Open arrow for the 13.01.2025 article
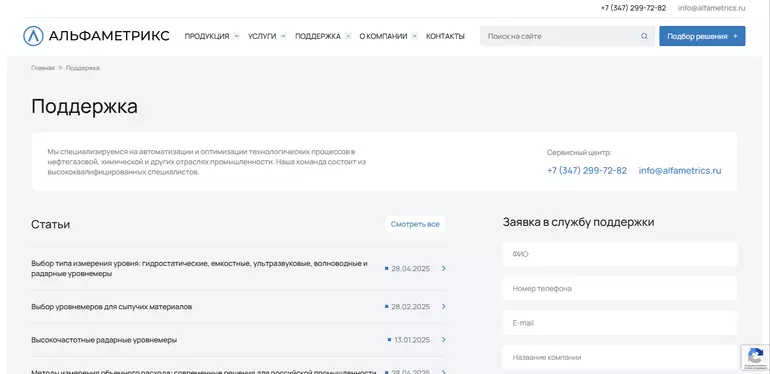Viewport: 770px width, 374px height. [x=443, y=340]
